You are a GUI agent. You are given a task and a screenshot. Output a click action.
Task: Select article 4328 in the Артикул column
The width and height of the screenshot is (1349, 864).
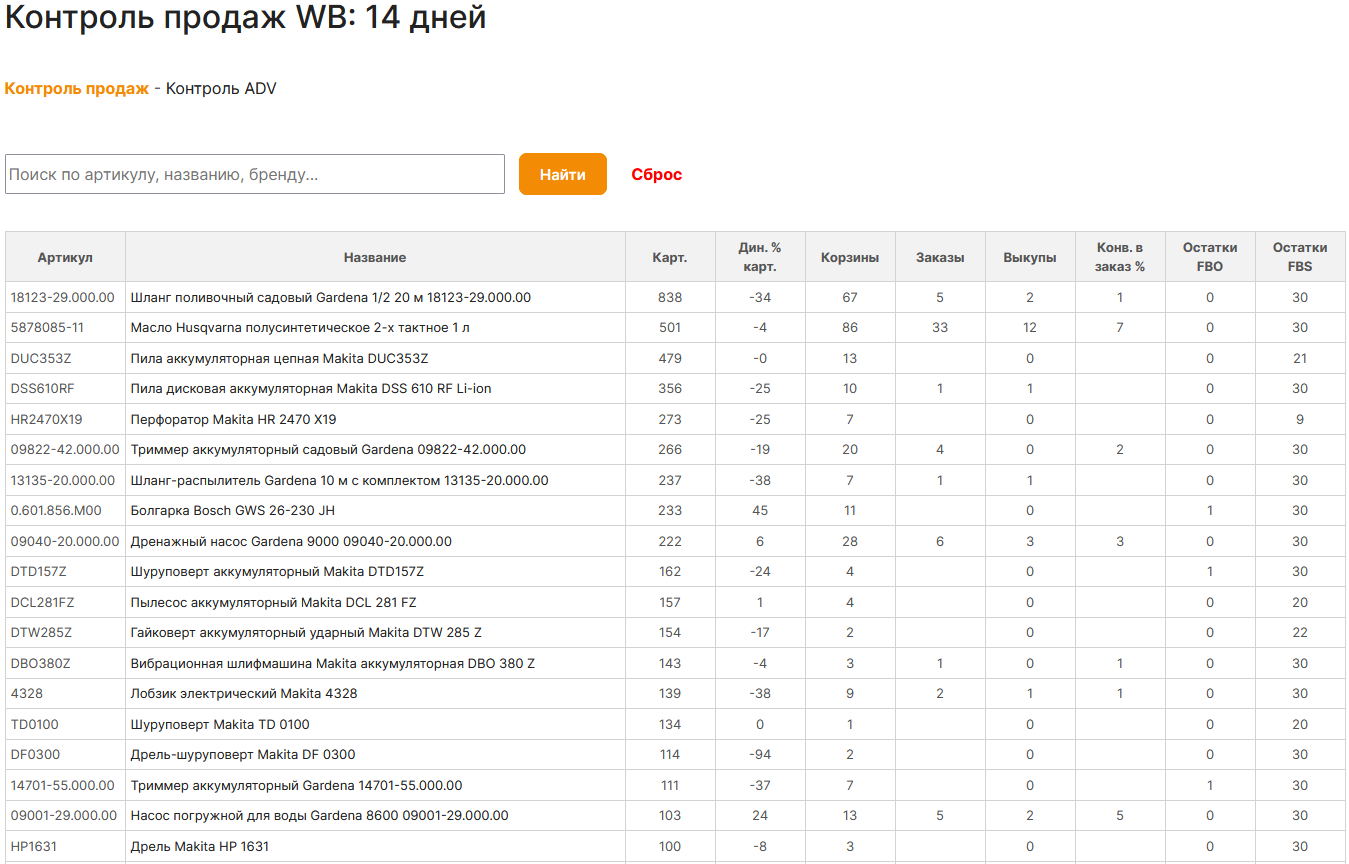click(x=27, y=693)
